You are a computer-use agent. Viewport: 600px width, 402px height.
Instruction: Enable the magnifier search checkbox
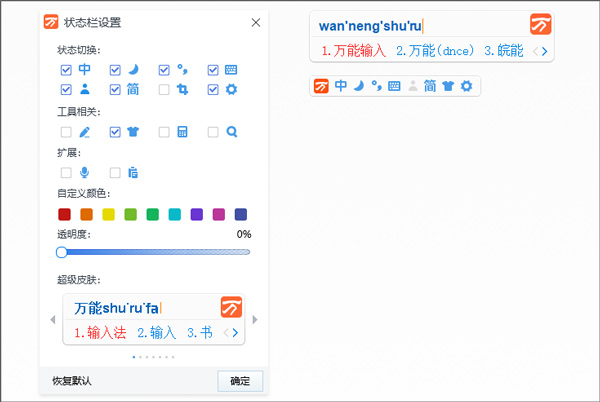coord(213,132)
